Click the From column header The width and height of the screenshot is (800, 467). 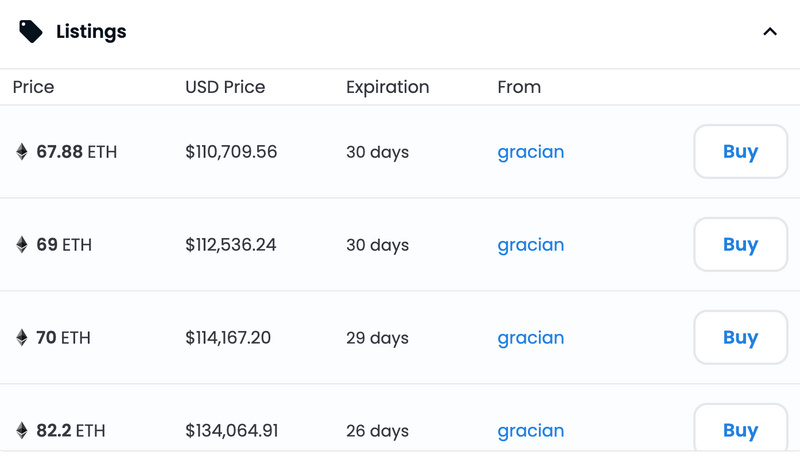(x=519, y=87)
